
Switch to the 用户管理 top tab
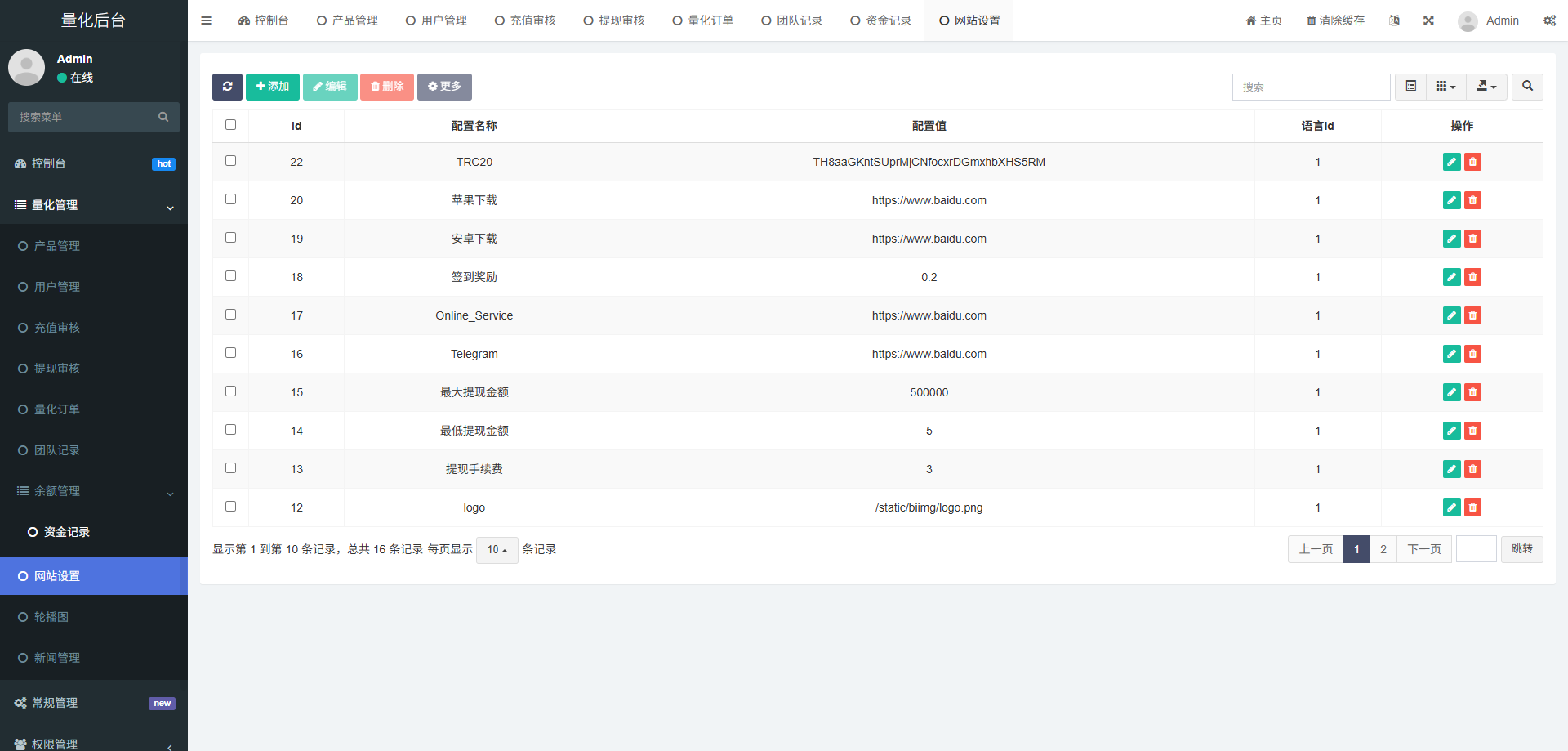tap(436, 20)
